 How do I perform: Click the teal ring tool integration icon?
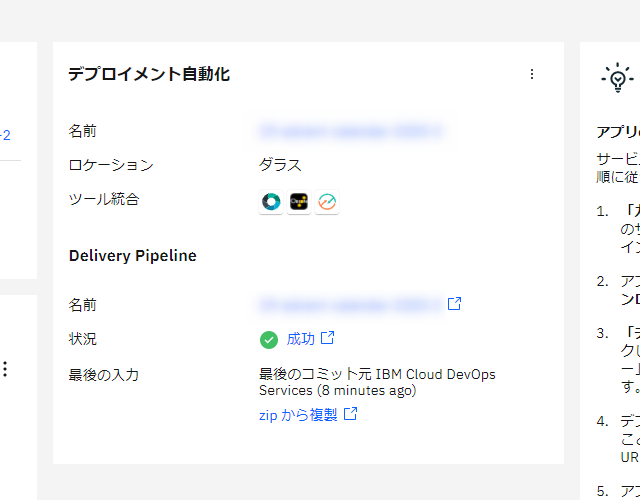coord(271,202)
